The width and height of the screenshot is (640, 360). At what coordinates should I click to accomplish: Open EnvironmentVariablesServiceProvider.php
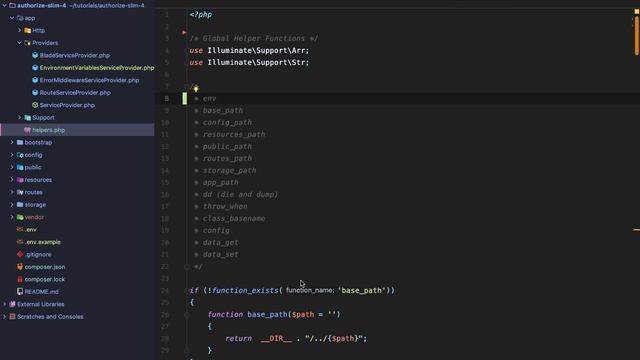[x=97, y=68]
